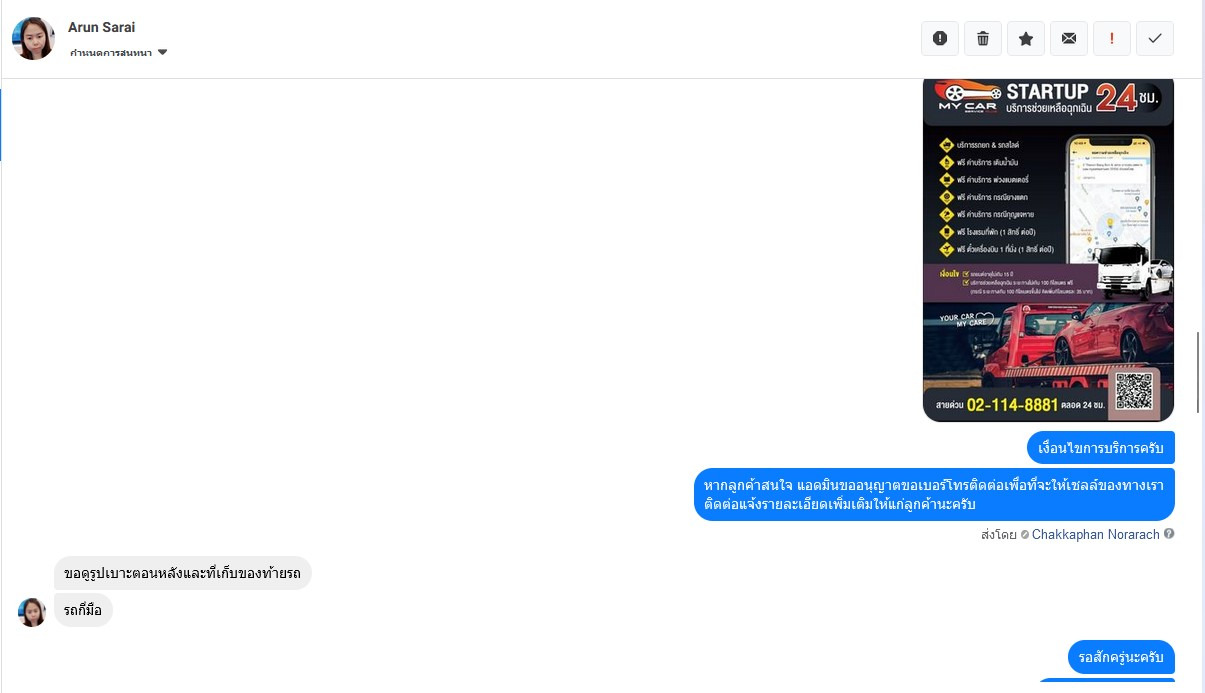Image resolution: width=1205 pixels, height=693 pixels.
Task: Click the conversation vertical scrollbar thumb
Action: pos(1198,365)
